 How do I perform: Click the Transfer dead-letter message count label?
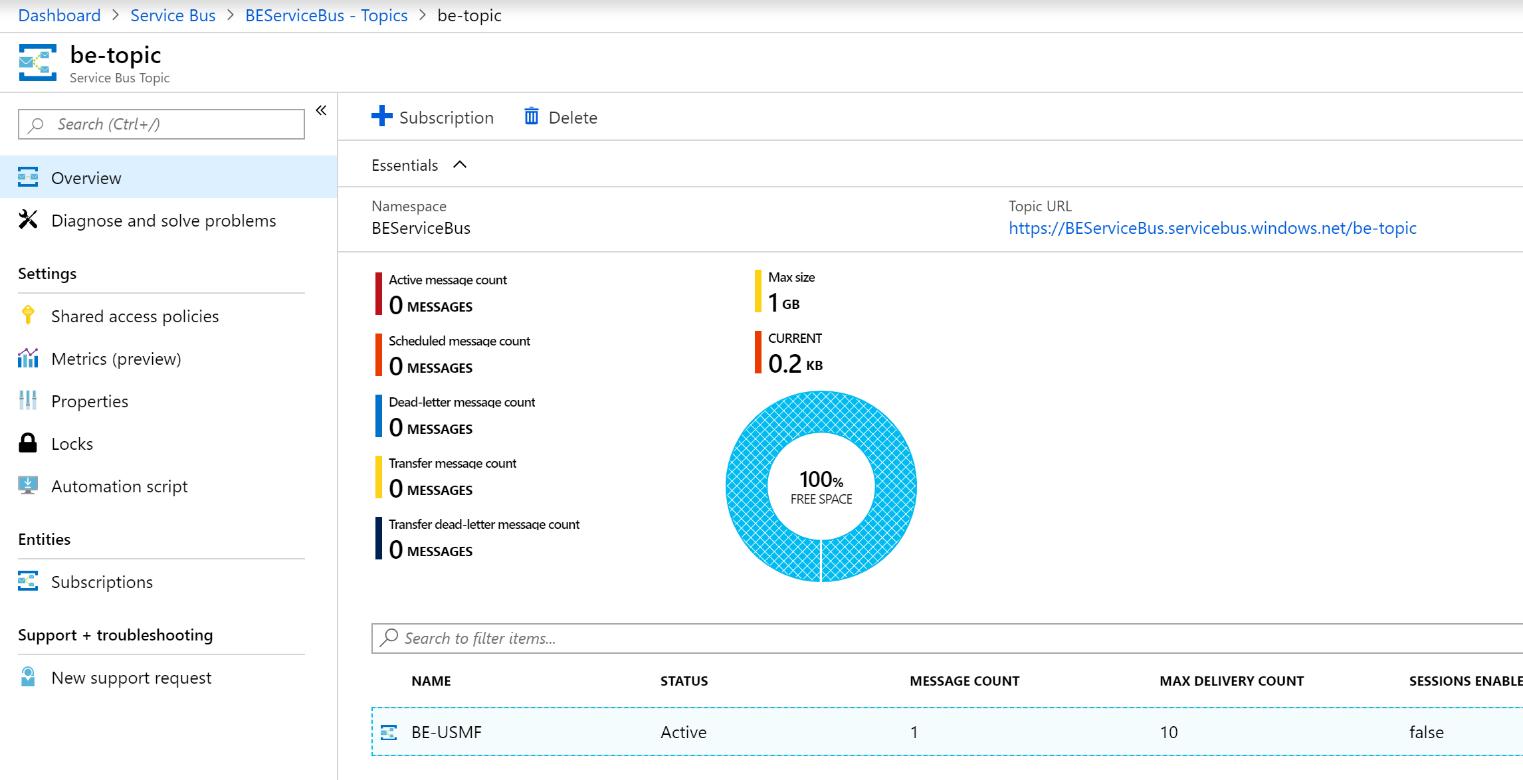point(484,524)
